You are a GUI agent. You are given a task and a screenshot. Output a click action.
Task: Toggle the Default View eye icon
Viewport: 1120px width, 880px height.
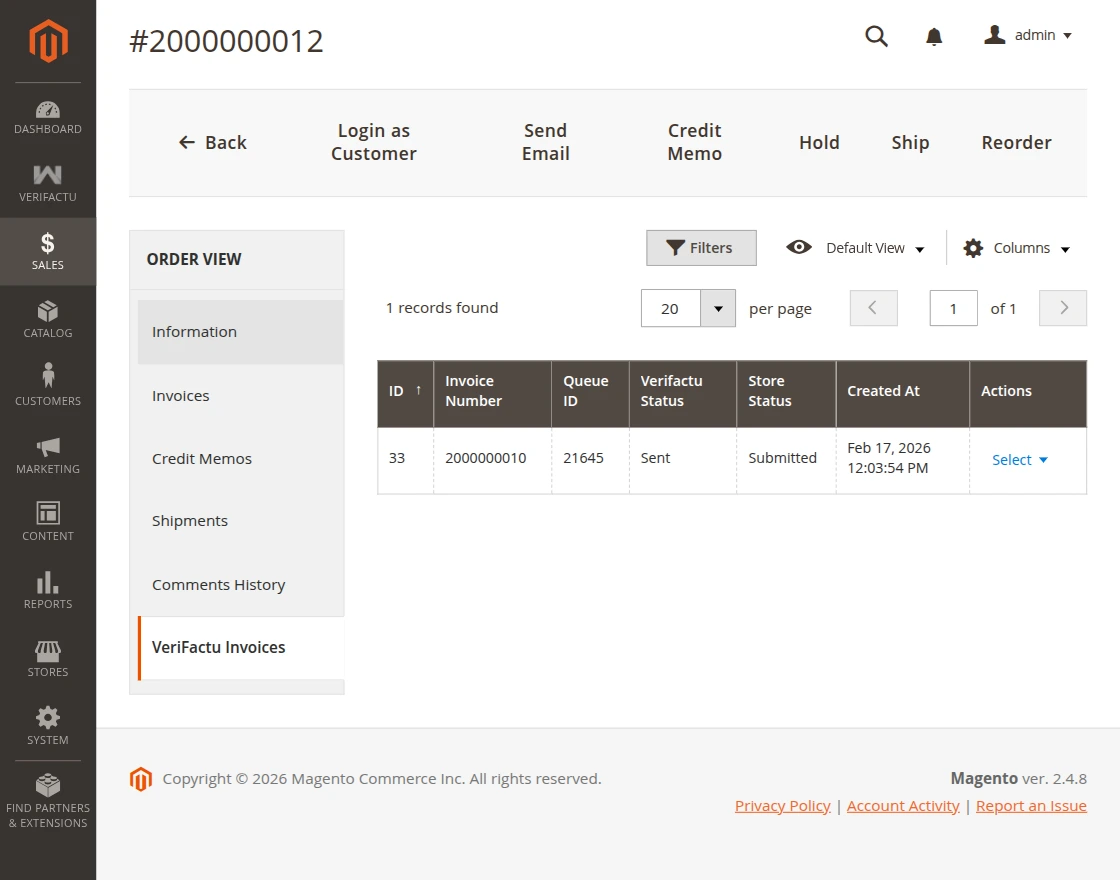[x=798, y=247]
